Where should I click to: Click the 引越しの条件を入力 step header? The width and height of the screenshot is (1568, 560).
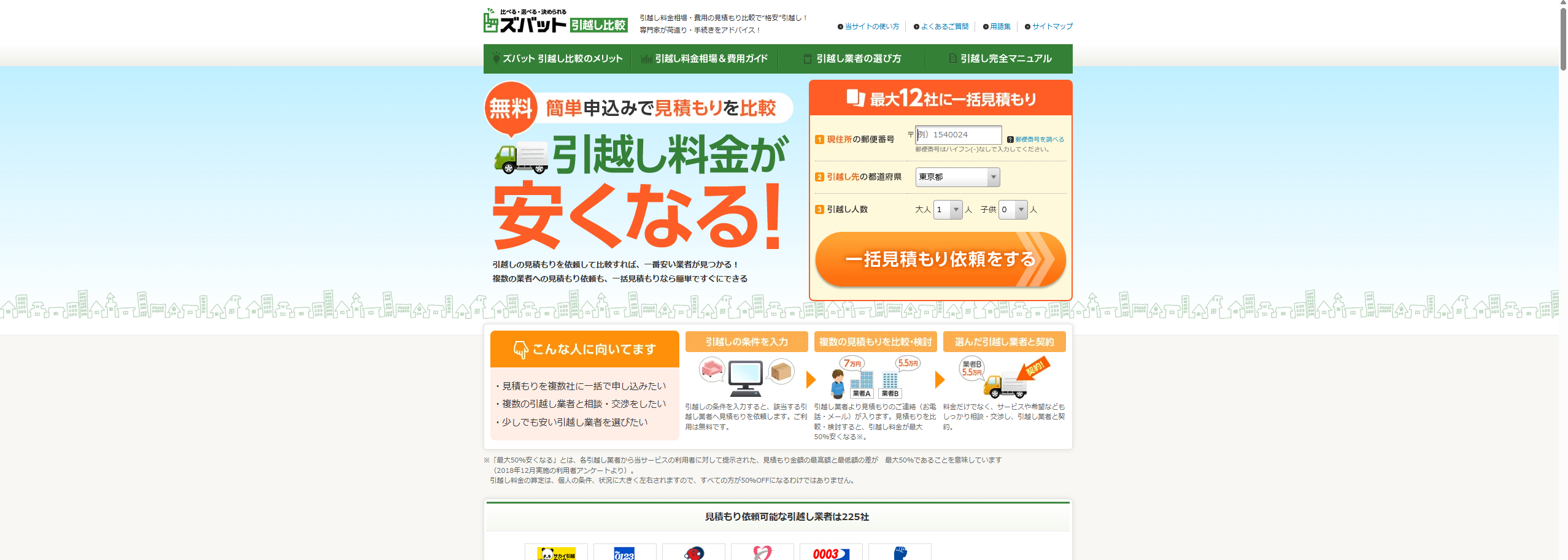pyautogui.click(x=746, y=342)
